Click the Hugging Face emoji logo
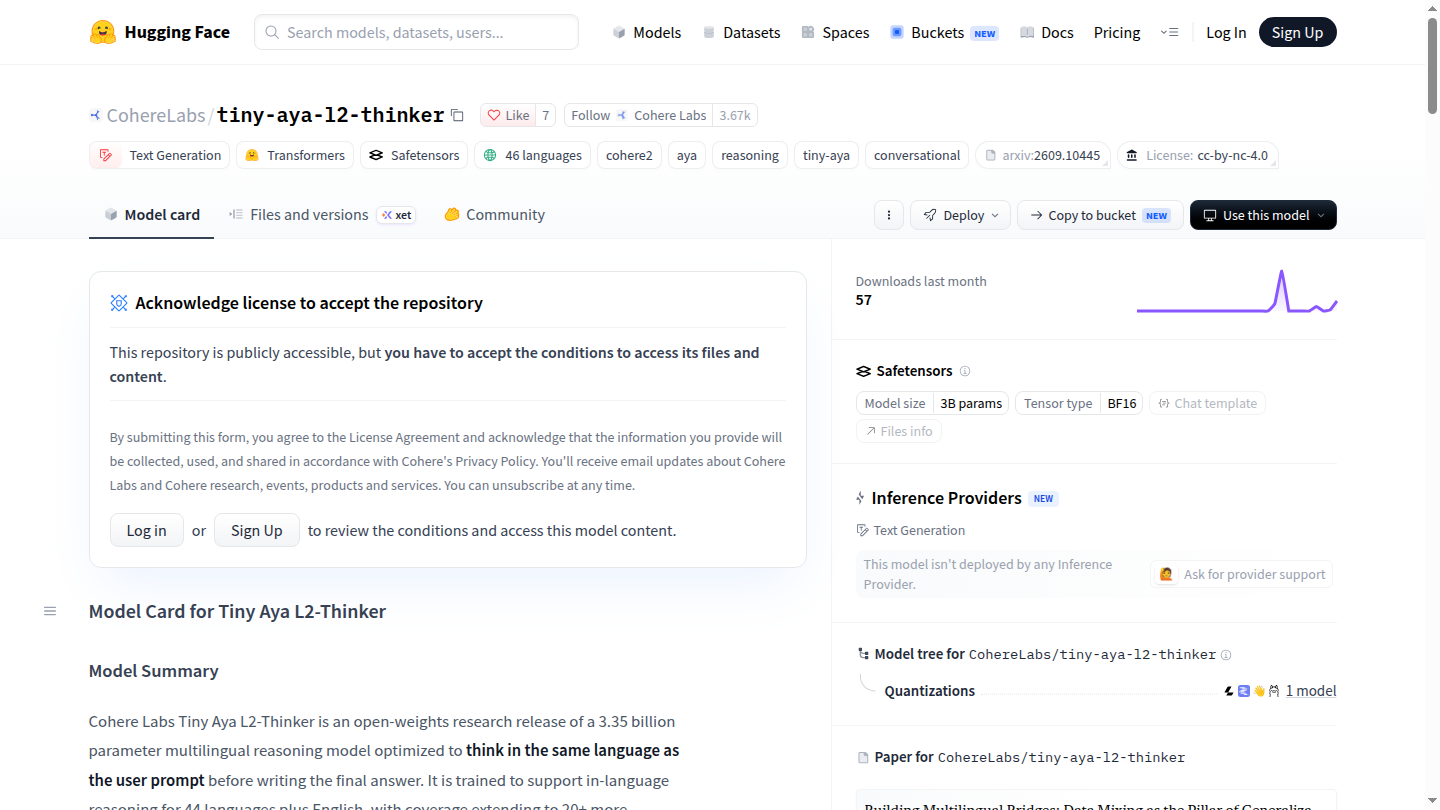1440x810 pixels. (103, 32)
